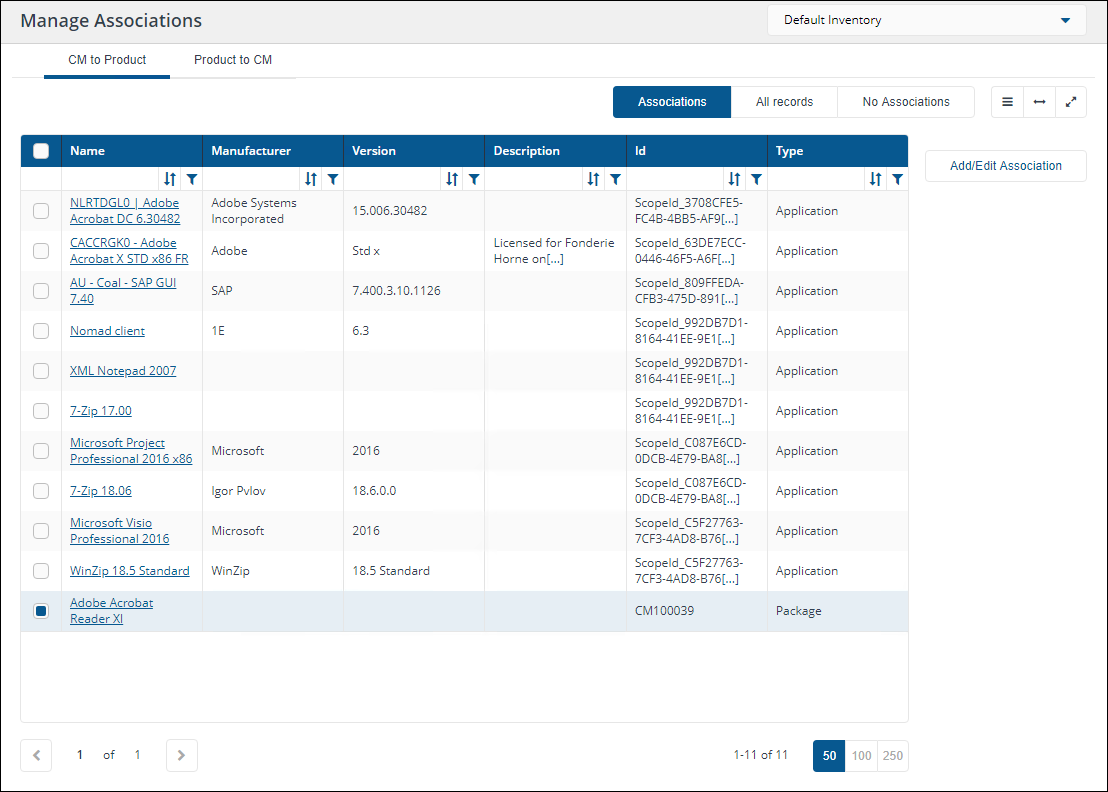1108x792 pixels.
Task: Click the filter icon in Manufacturer column
Action: tap(333, 179)
